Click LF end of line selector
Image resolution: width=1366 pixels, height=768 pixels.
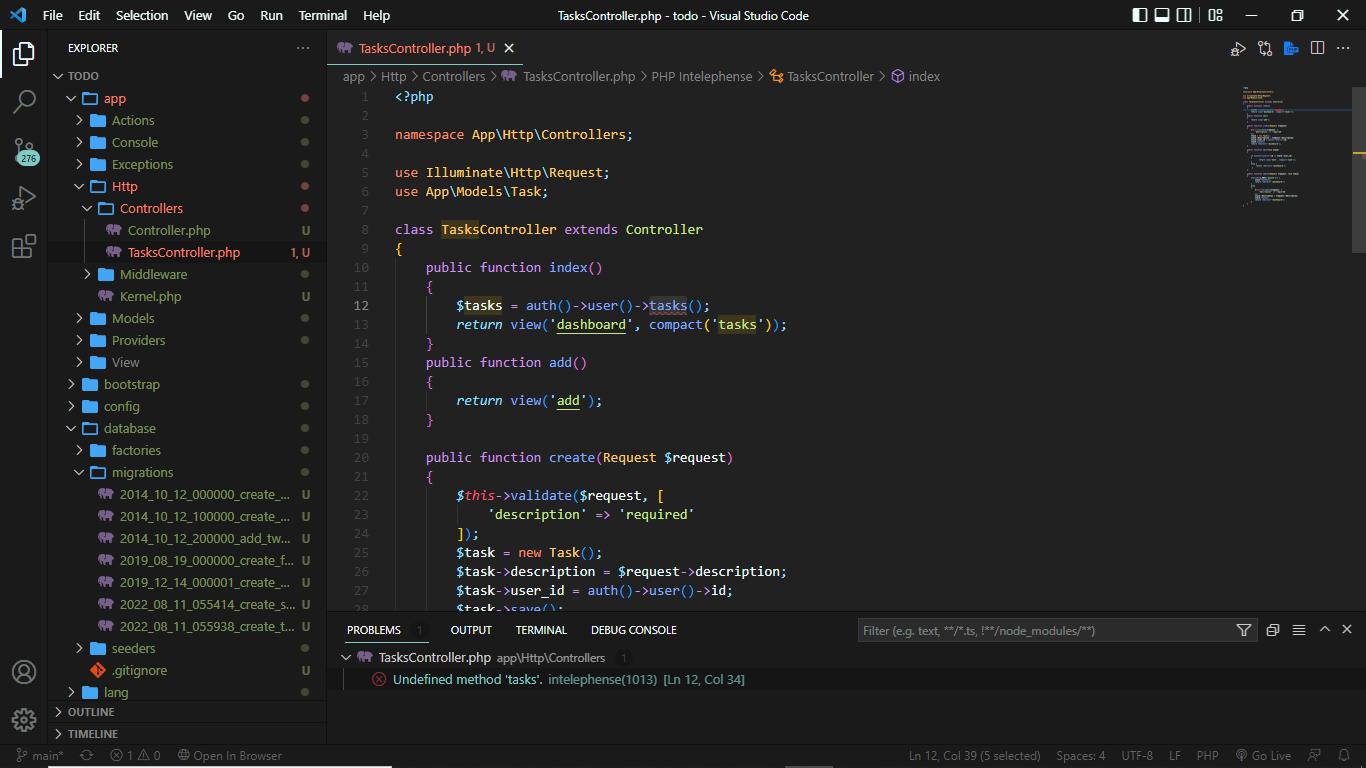tap(1175, 756)
